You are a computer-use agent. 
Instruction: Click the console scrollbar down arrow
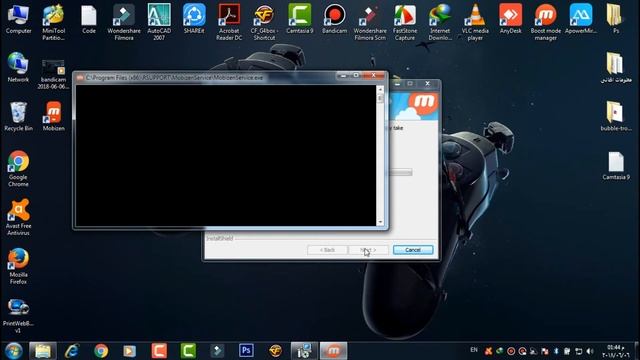380,222
